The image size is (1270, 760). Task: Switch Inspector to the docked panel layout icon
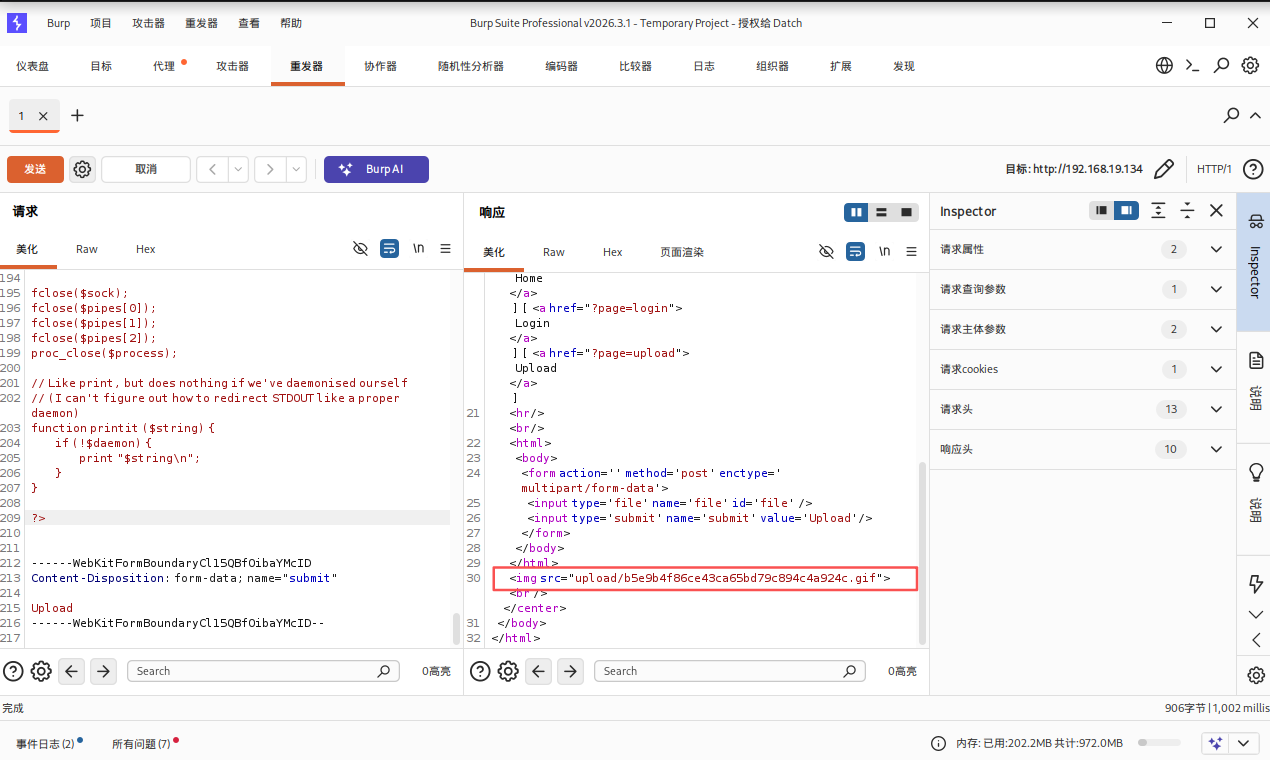1126,211
